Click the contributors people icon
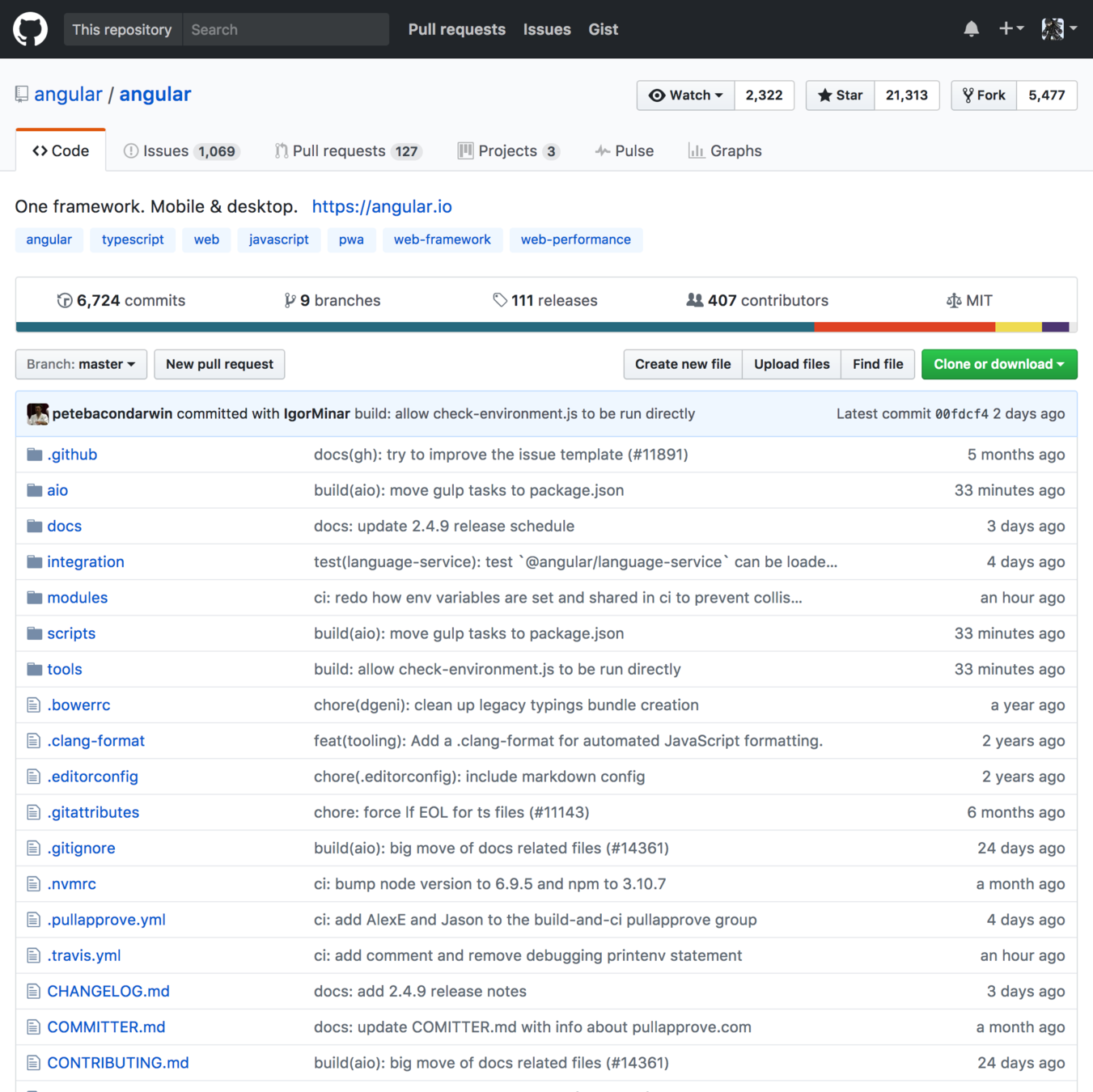This screenshot has width=1093, height=1092. tap(694, 300)
